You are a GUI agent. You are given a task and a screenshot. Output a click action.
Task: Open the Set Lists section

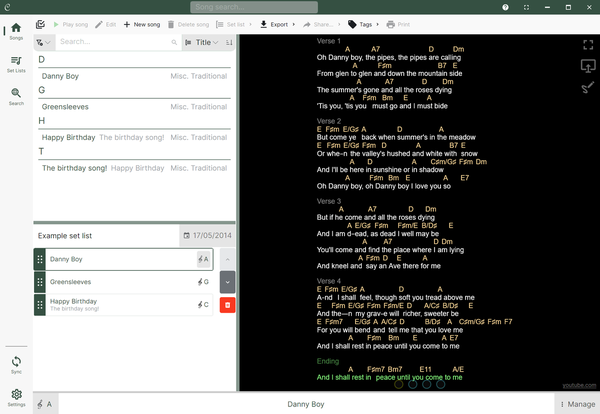coord(16,64)
